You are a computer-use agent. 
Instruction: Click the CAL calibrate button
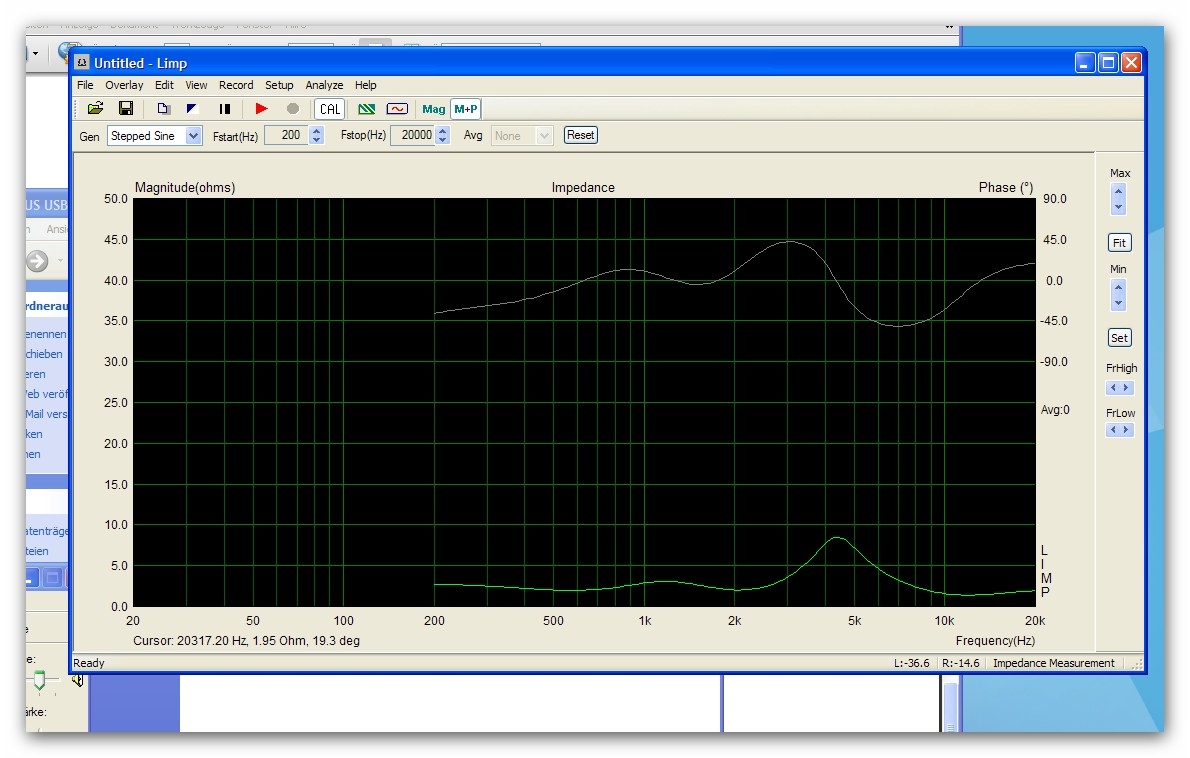[329, 109]
